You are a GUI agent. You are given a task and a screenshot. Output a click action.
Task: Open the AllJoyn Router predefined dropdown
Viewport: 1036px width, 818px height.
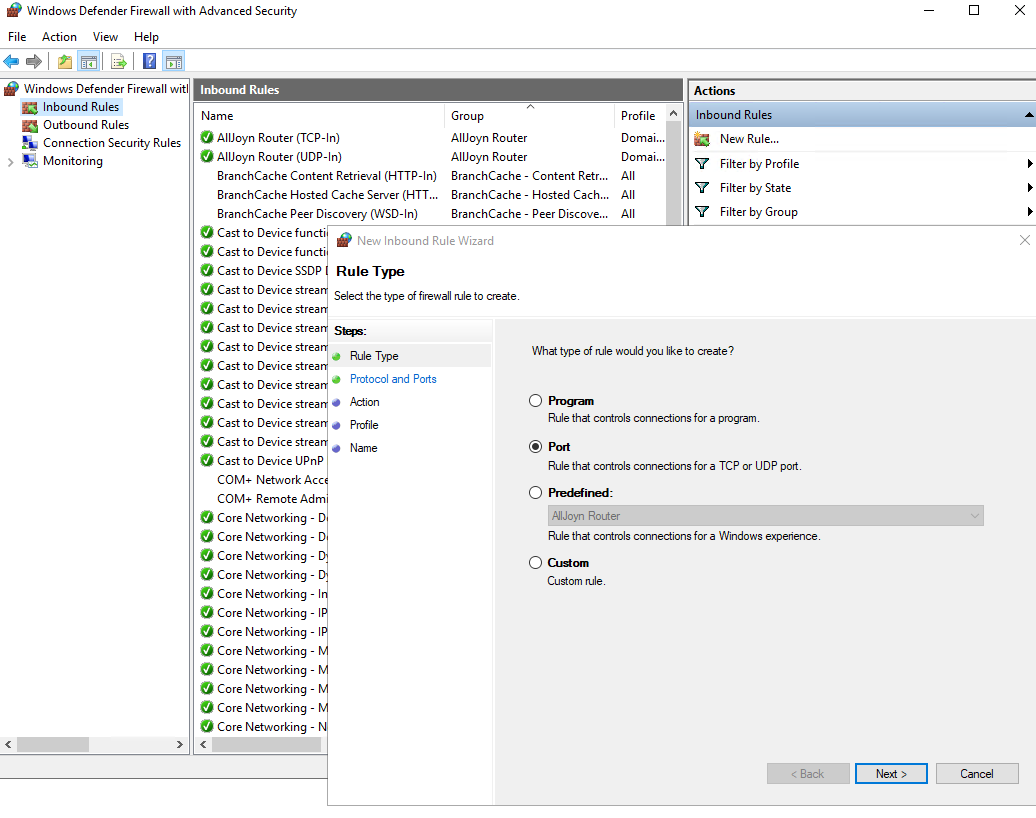[x=765, y=515]
